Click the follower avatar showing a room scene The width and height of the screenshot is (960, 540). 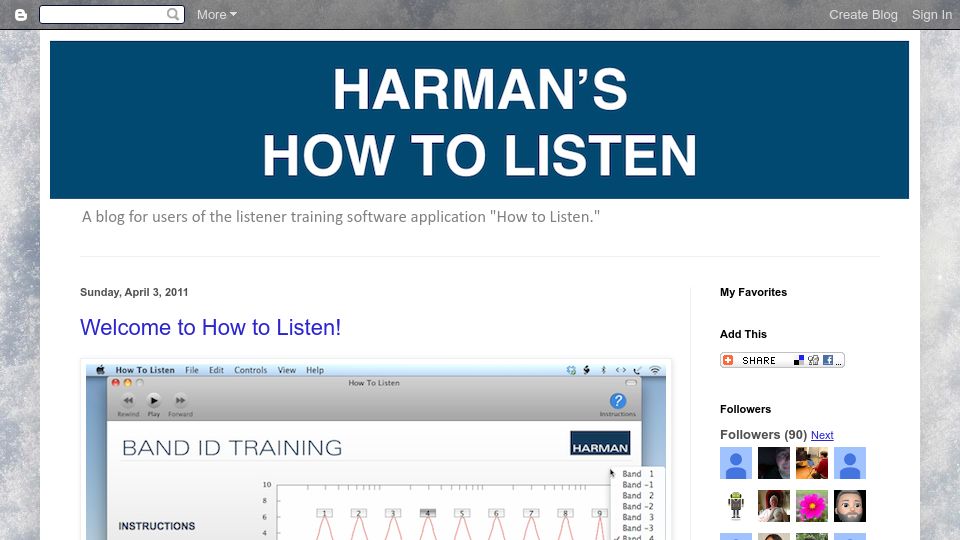pos(812,463)
